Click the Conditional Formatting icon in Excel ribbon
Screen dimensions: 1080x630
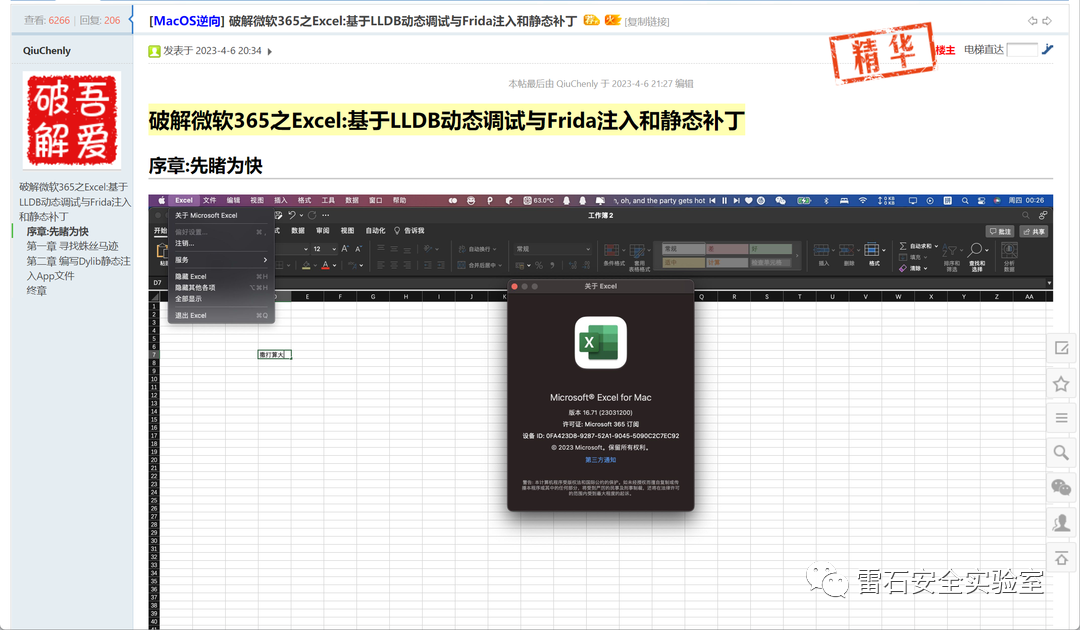pos(612,251)
